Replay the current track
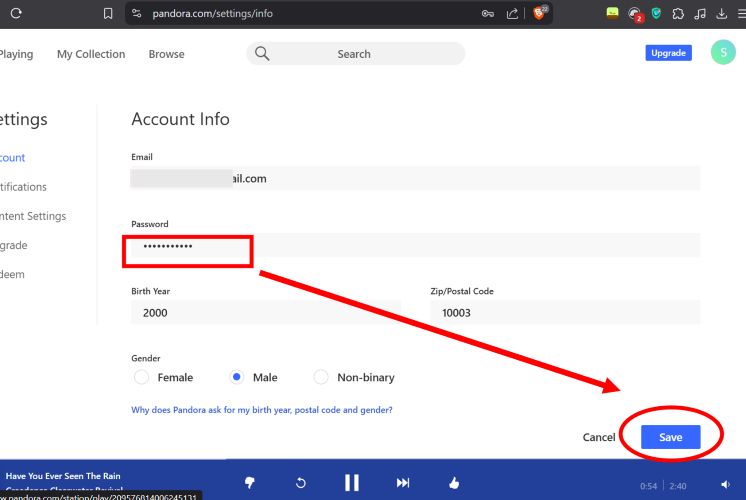This screenshot has width=746, height=500. tap(301, 483)
